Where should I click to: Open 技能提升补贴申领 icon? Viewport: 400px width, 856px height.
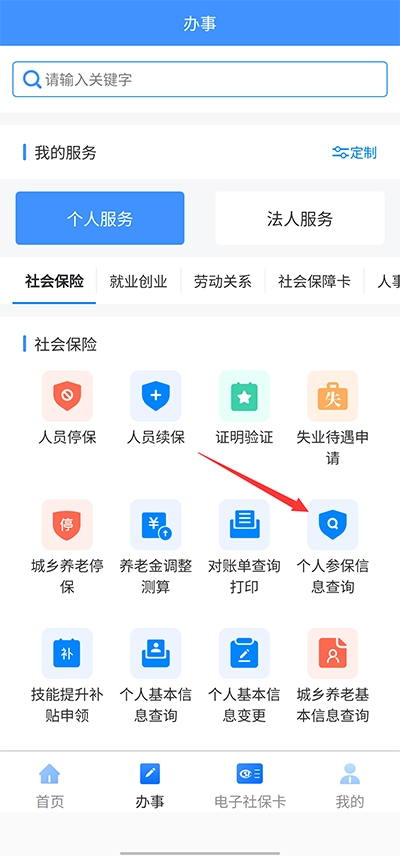67,653
